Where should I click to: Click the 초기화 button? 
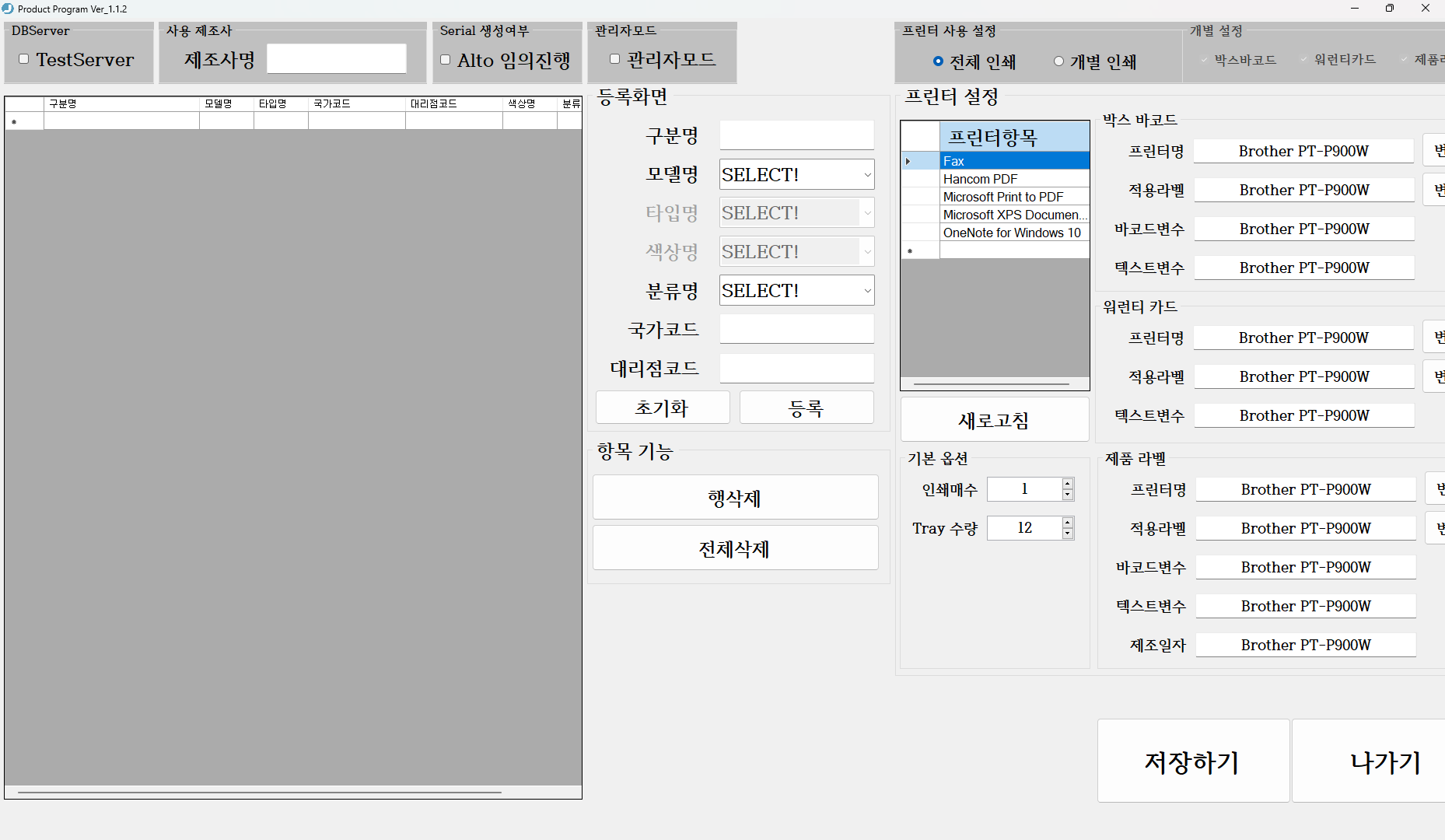pyautogui.click(x=663, y=408)
